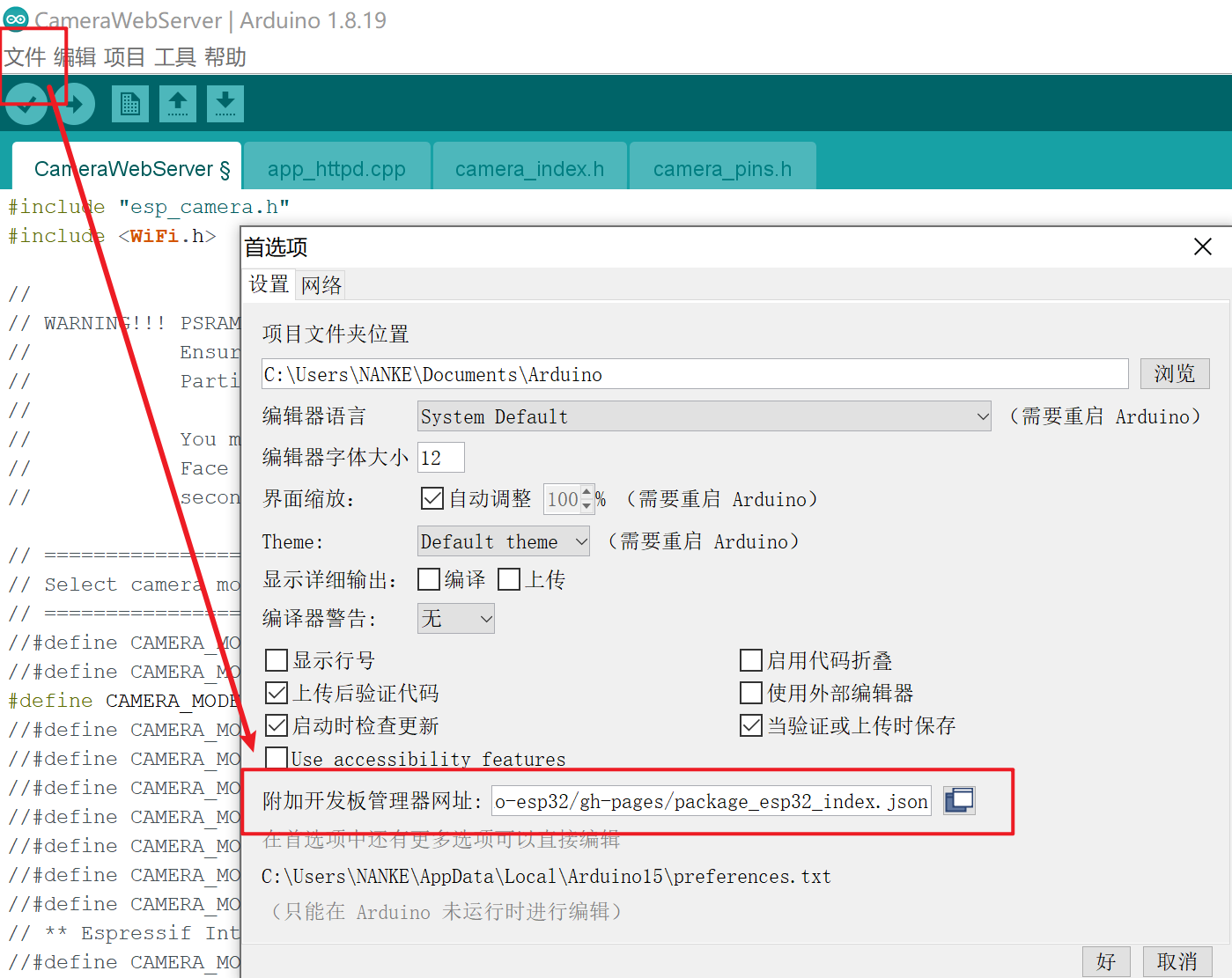1232x978 pixels.
Task: Click the 附加开发板管理器网址 URL field
Action: pos(711,800)
